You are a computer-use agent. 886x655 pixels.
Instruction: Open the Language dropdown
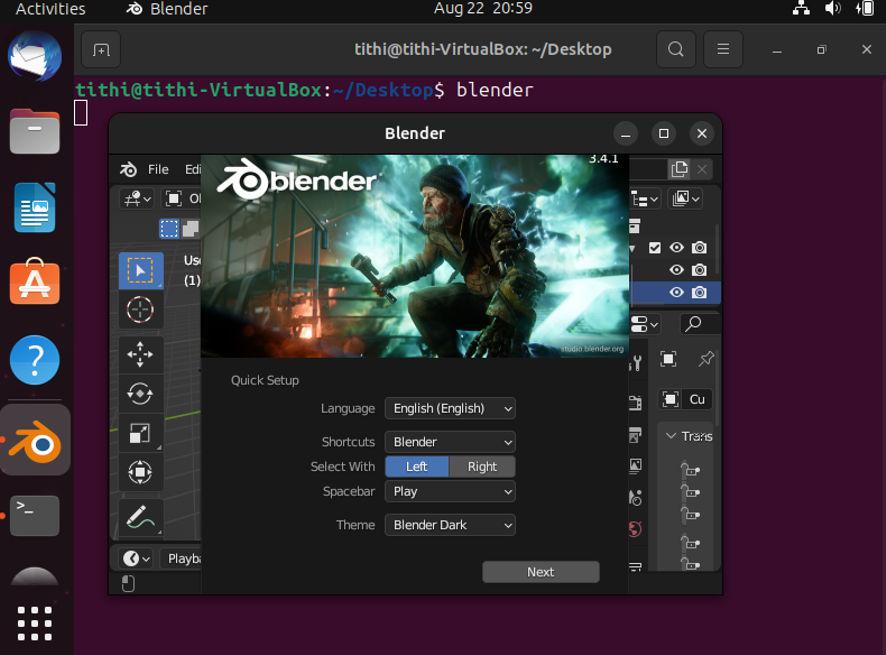[450, 409]
